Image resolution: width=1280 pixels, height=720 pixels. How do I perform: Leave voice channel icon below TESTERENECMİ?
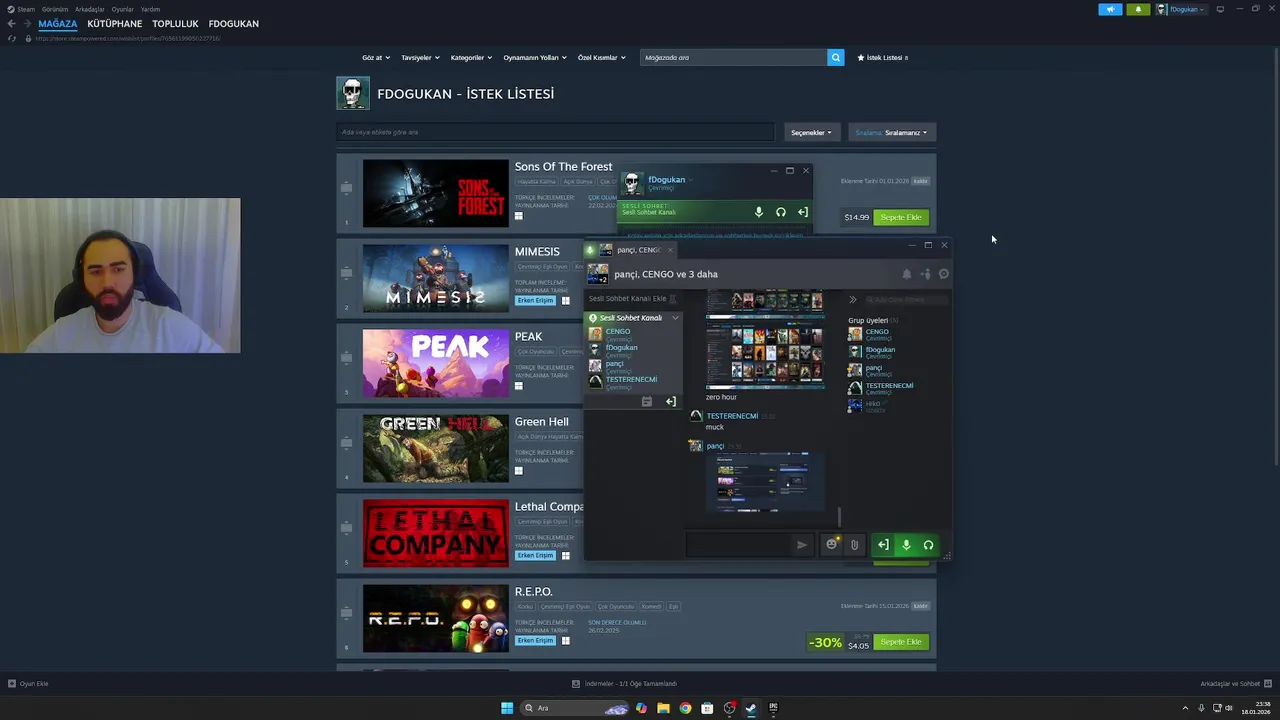pyautogui.click(x=670, y=402)
